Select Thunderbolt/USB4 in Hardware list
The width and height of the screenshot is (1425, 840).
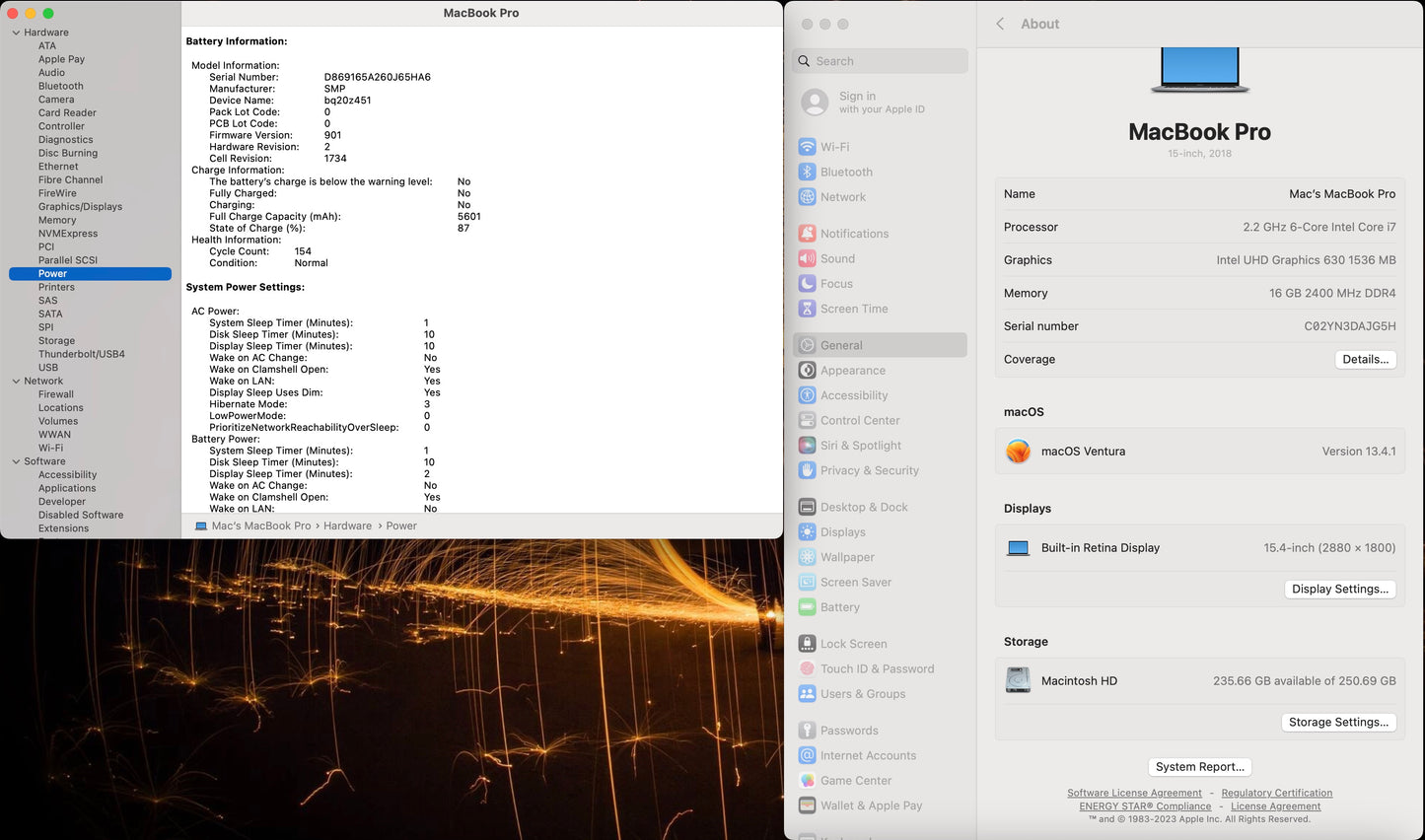pos(81,354)
